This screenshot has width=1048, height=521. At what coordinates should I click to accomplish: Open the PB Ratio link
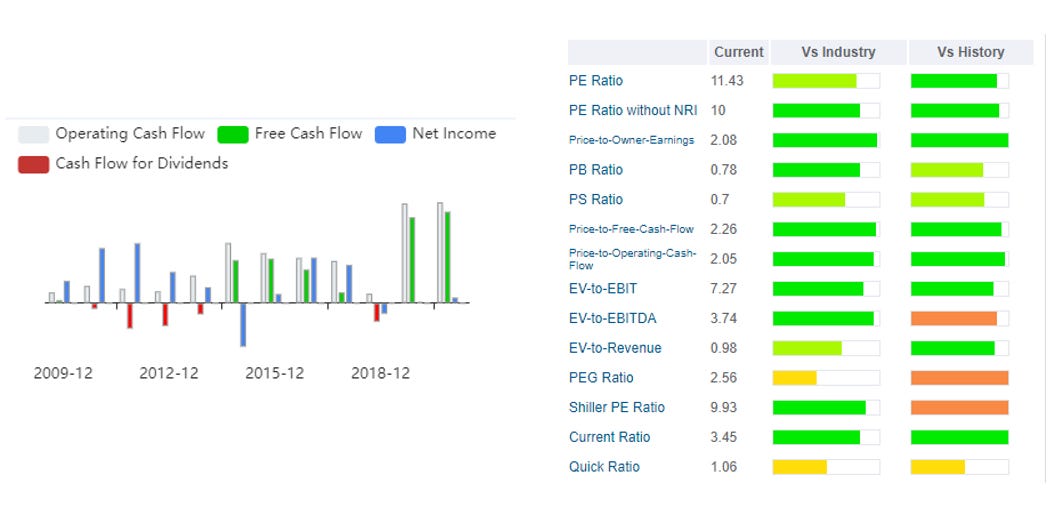[x=596, y=170]
